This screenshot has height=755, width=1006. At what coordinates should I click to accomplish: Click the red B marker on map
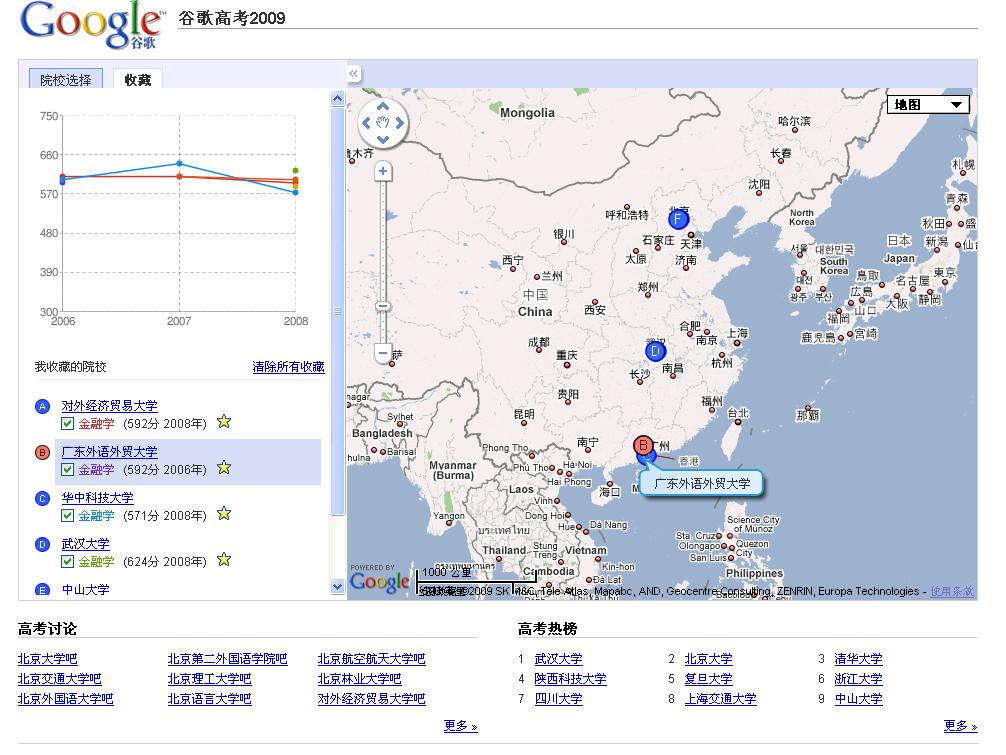pyautogui.click(x=643, y=445)
